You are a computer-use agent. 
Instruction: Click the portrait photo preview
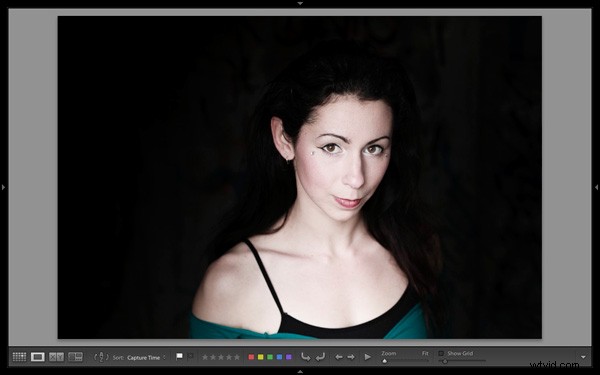click(x=300, y=177)
